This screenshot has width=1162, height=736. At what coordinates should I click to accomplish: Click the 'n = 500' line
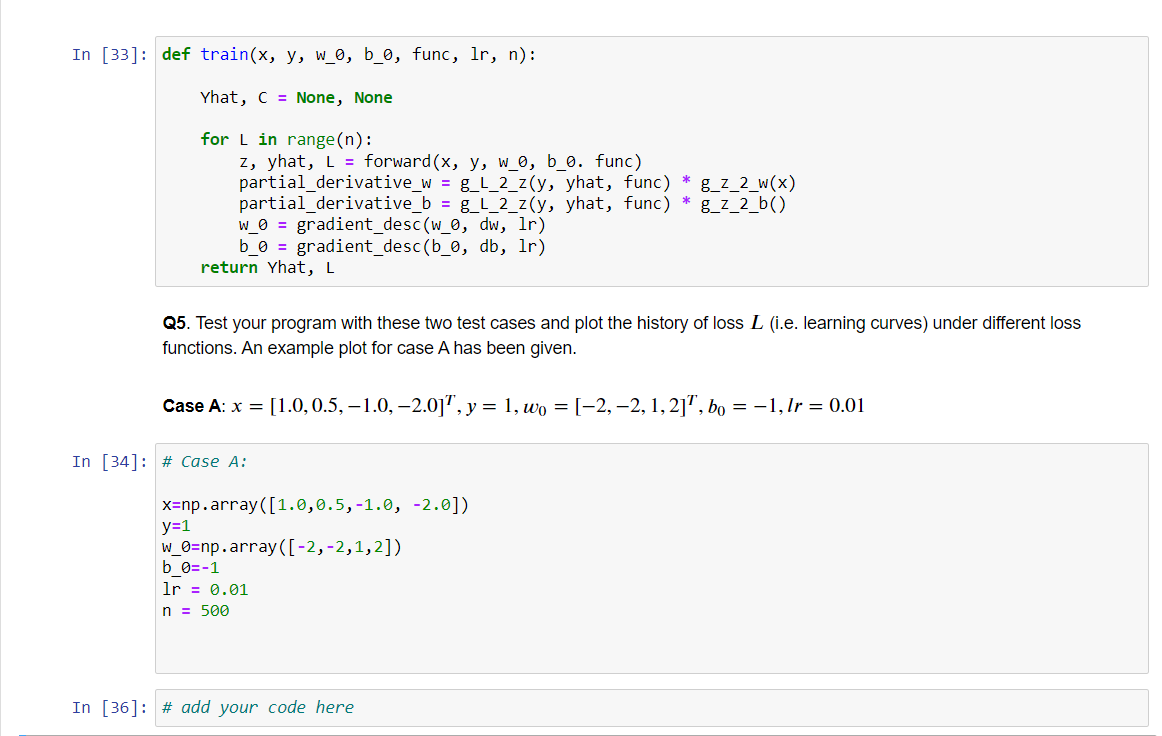[196, 611]
